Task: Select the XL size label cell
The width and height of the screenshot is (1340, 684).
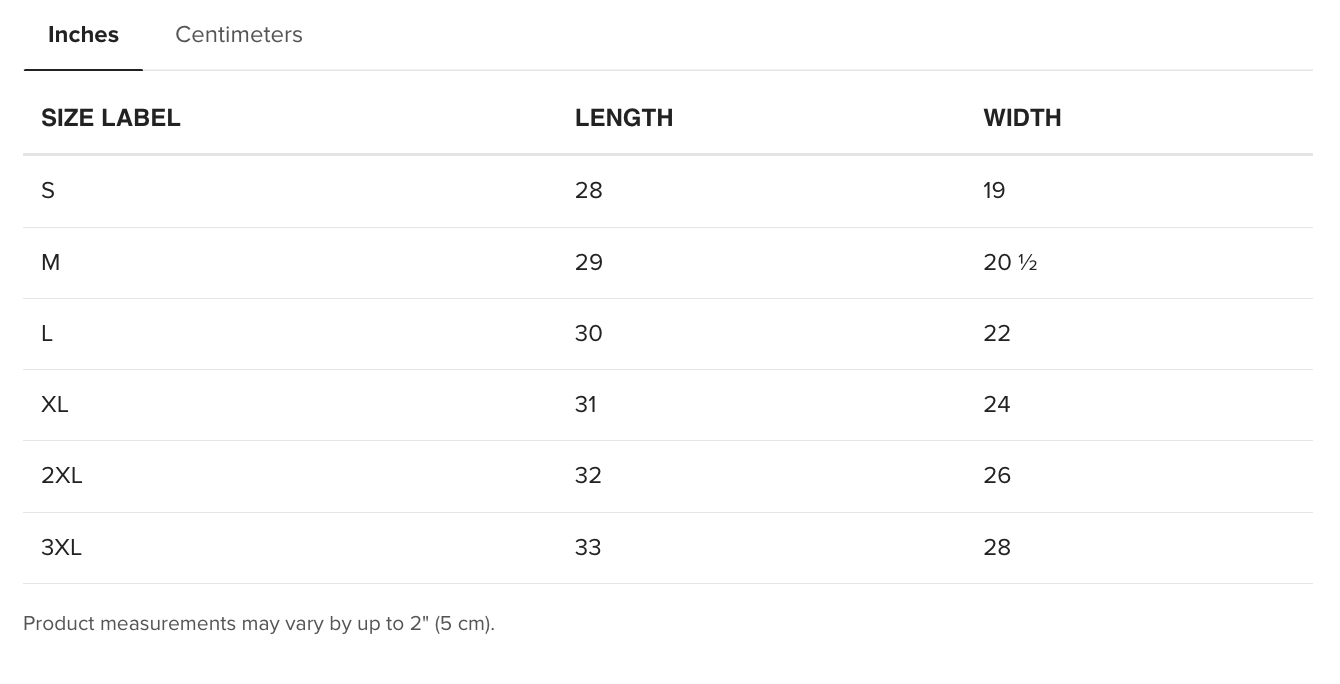Action: coord(55,405)
